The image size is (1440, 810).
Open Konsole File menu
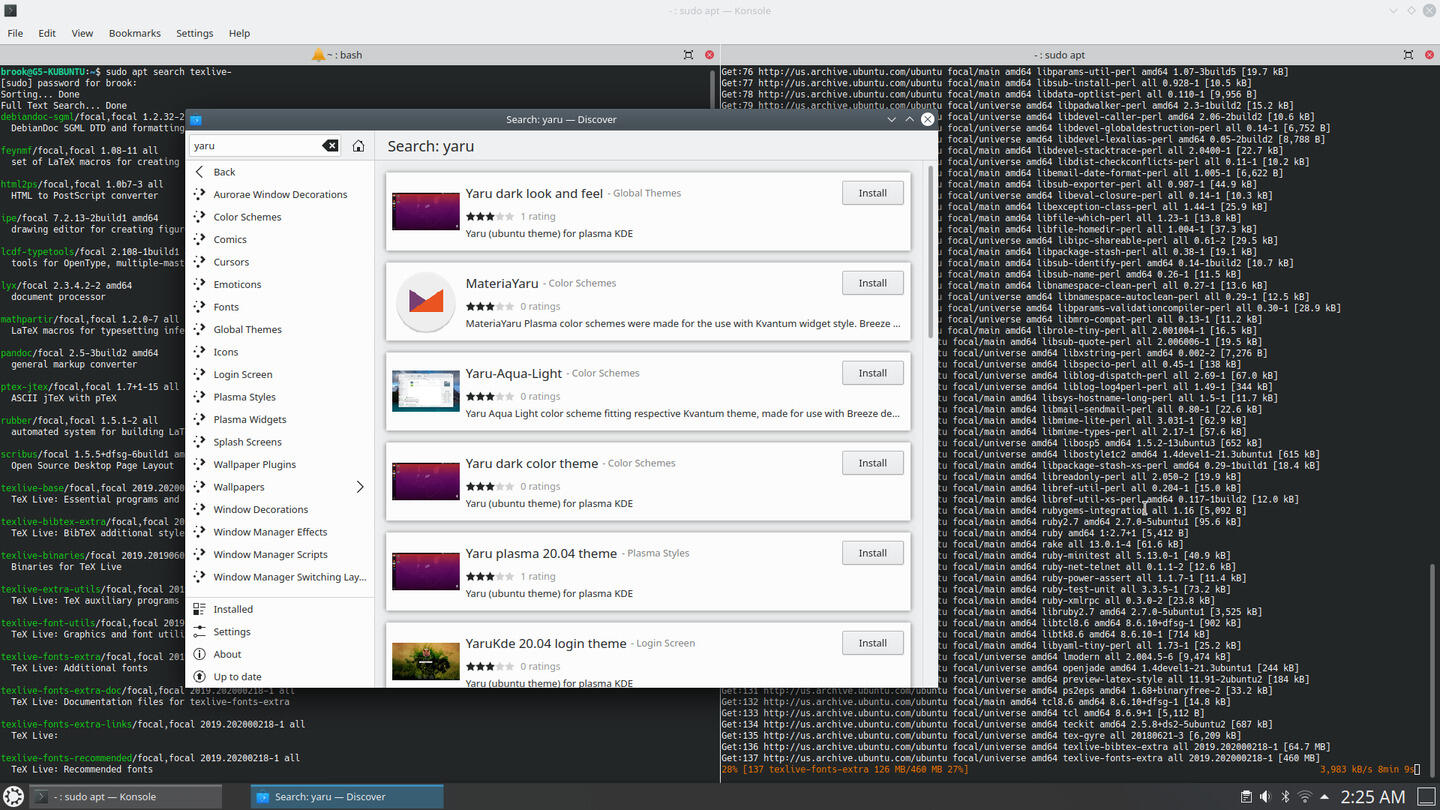pos(16,33)
